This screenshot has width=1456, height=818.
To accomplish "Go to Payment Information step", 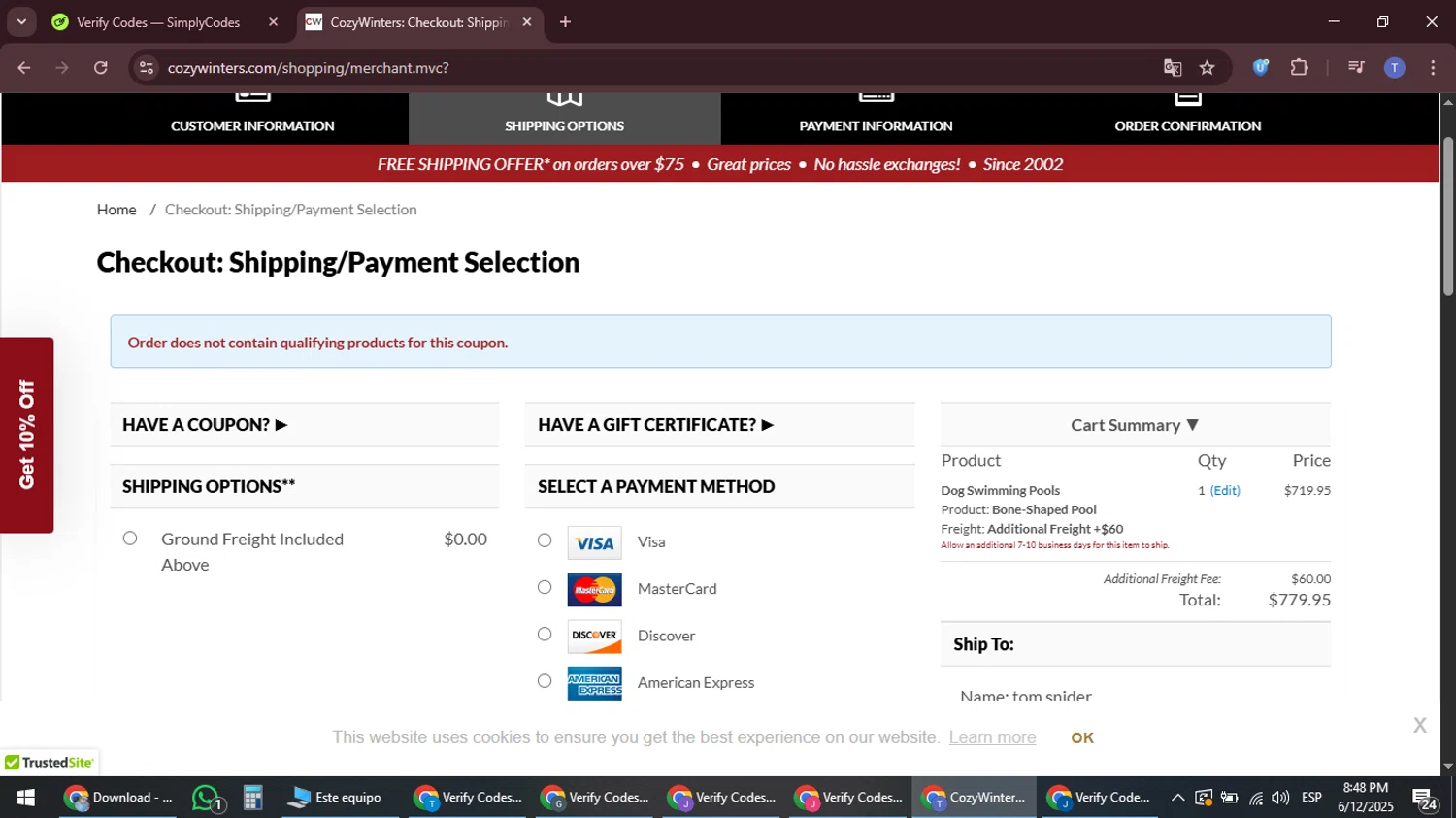I will (x=876, y=118).
